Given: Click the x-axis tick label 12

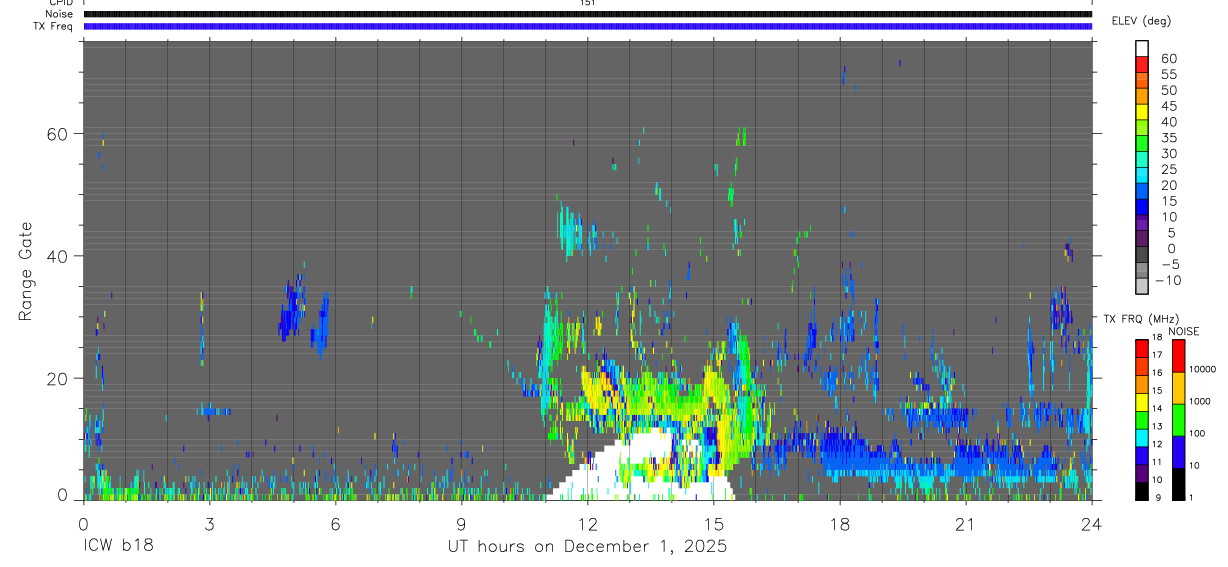Looking at the screenshot, I should [587, 523].
